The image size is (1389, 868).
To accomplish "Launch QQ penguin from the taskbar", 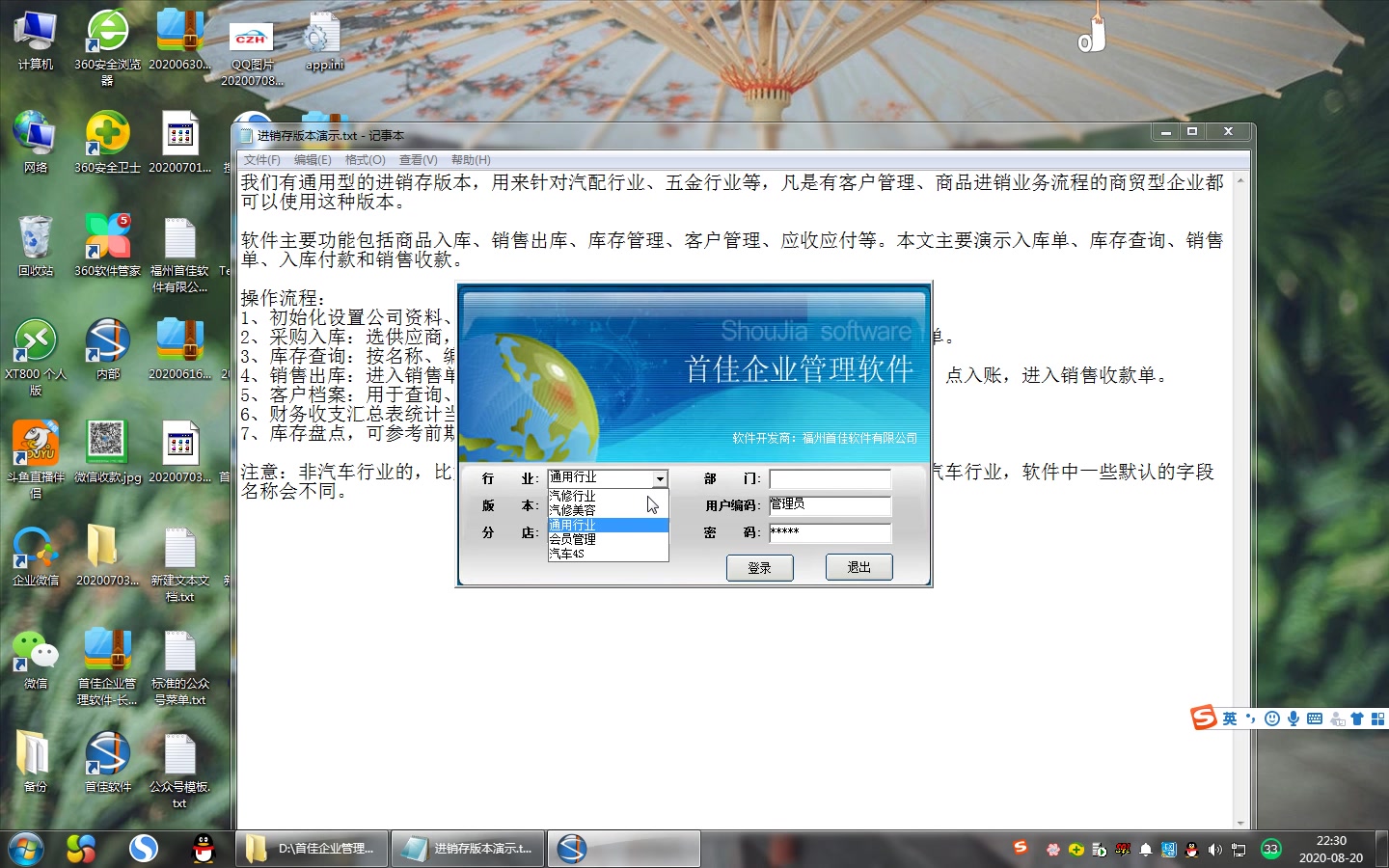I will (204, 849).
